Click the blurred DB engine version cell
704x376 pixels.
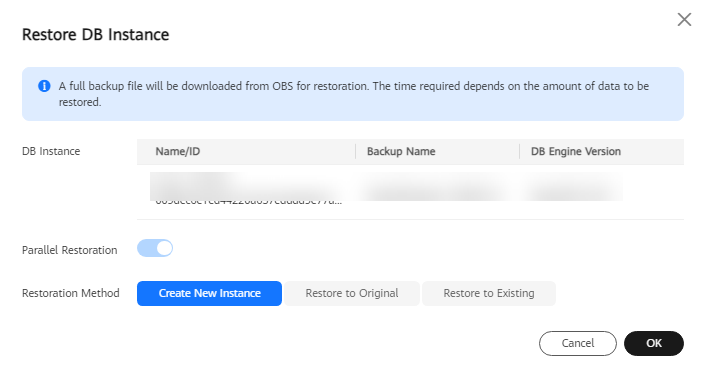click(572, 187)
